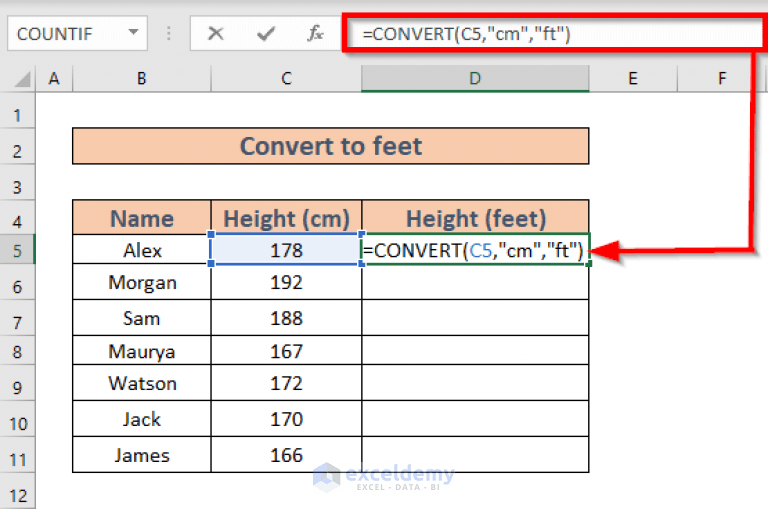The image size is (768, 509).
Task: Select the cell containing 'Sam'
Action: click(x=142, y=318)
